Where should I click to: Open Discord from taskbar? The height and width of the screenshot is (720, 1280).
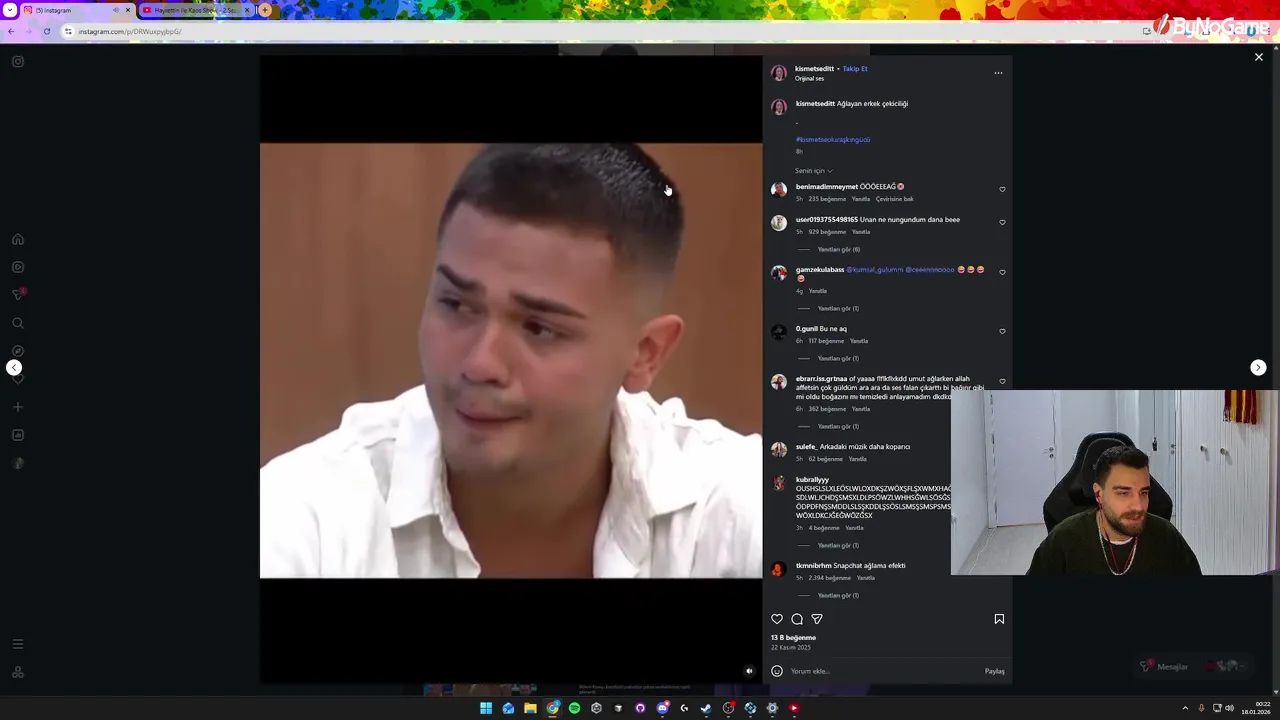[x=662, y=708]
